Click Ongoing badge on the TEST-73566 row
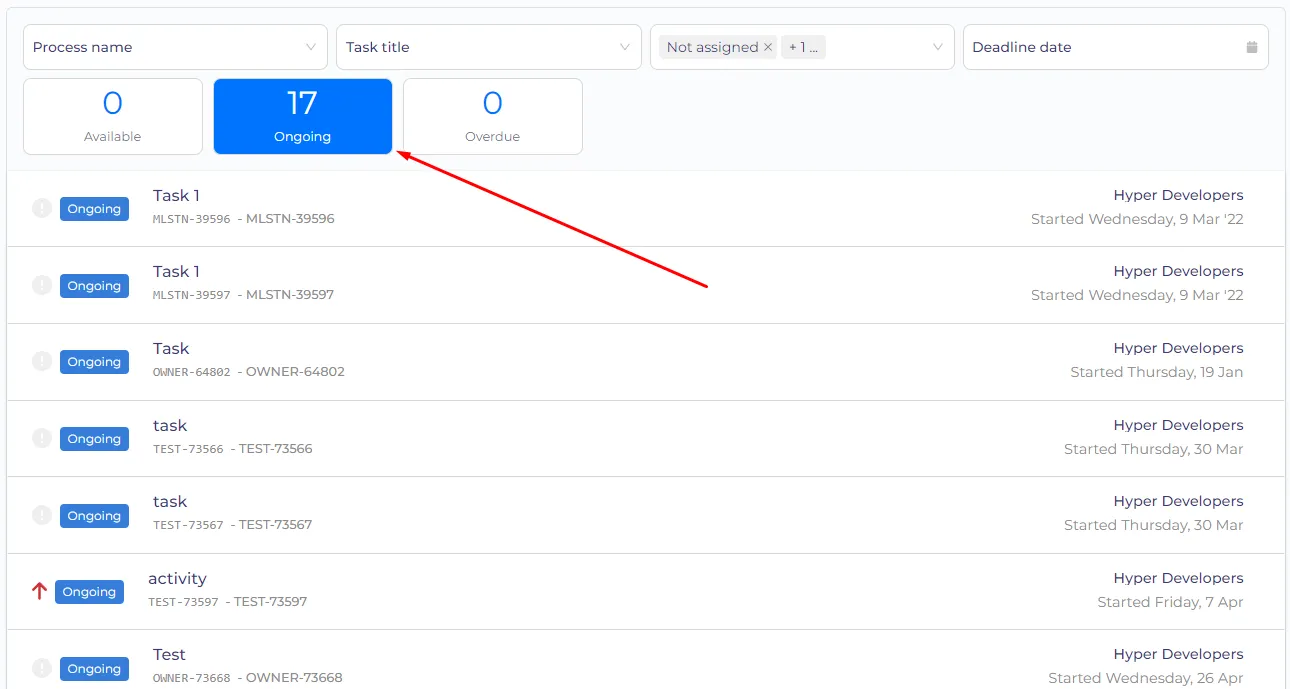Viewport: 1290px width, 689px height. (x=94, y=439)
